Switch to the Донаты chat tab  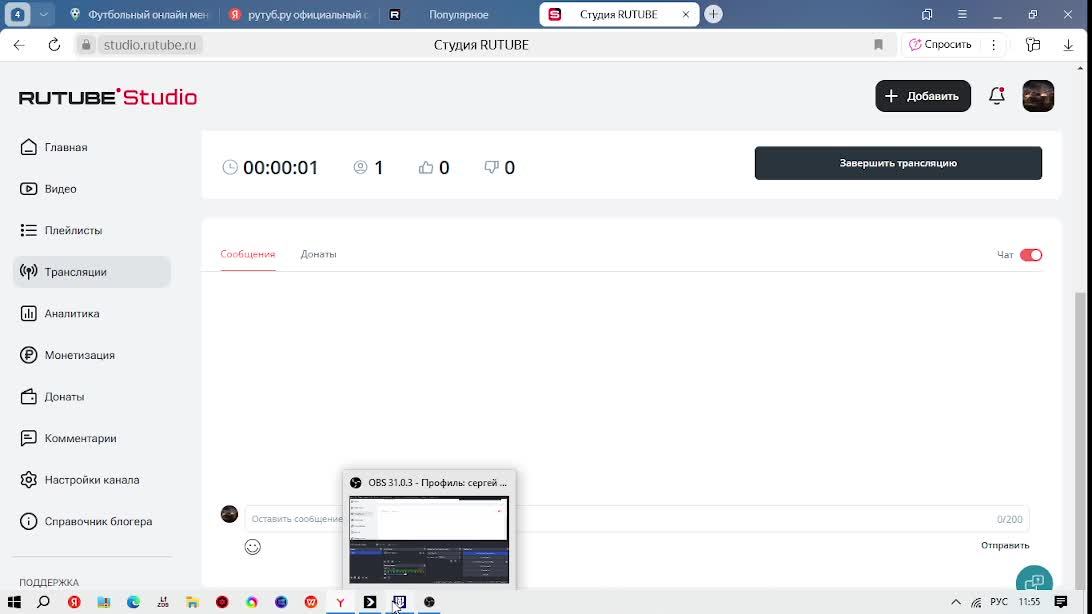(318, 254)
